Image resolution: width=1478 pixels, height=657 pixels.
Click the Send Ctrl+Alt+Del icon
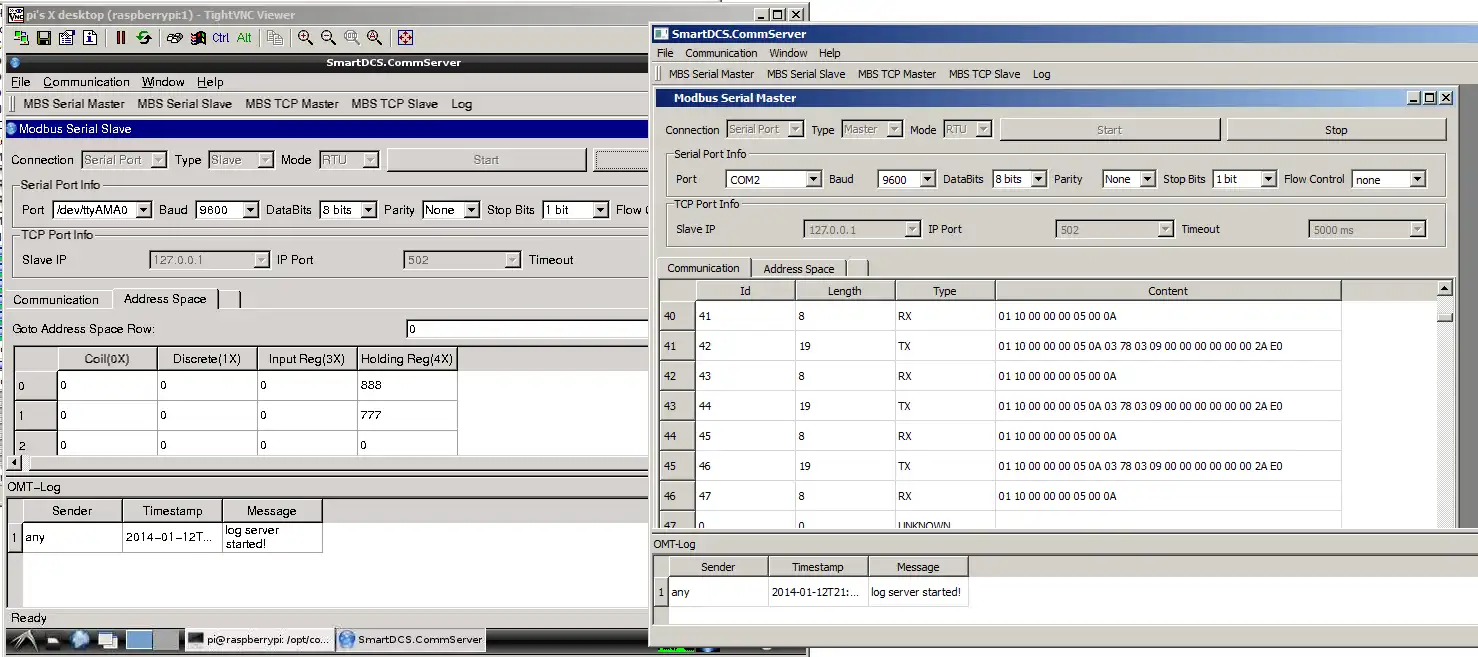tap(175, 38)
